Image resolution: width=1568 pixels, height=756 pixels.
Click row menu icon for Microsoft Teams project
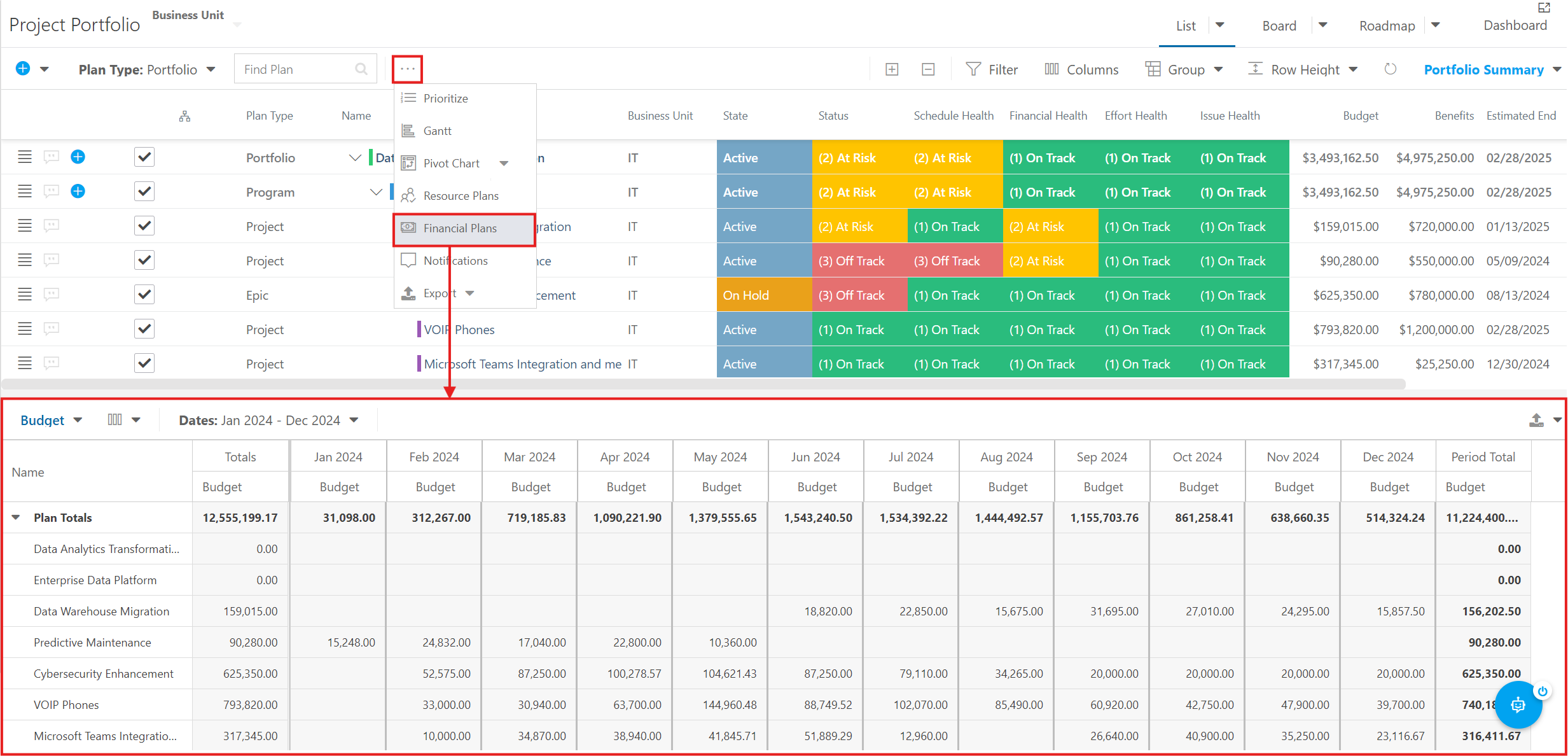click(25, 363)
